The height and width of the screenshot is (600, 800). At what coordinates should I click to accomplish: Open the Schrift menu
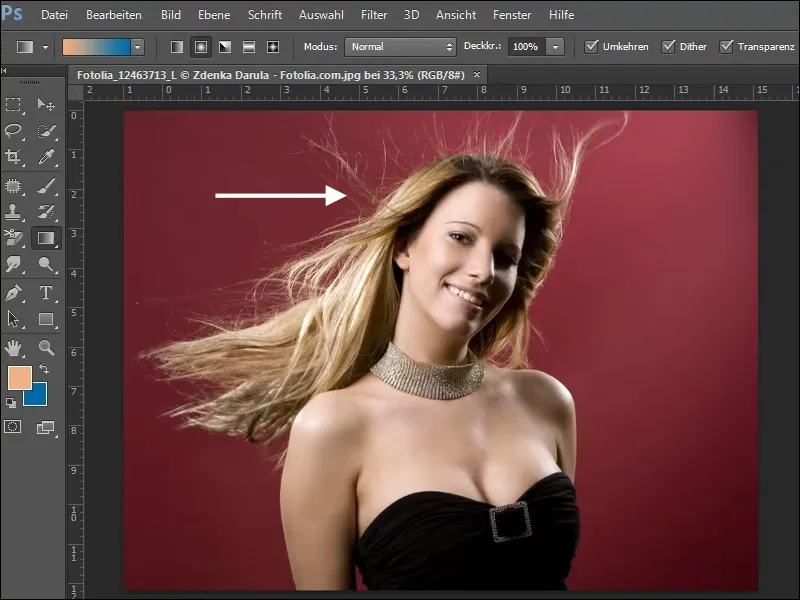click(265, 15)
